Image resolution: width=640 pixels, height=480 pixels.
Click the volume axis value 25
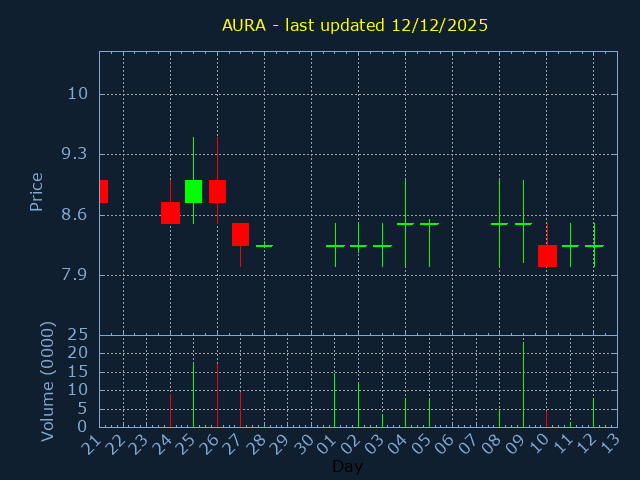(78, 335)
